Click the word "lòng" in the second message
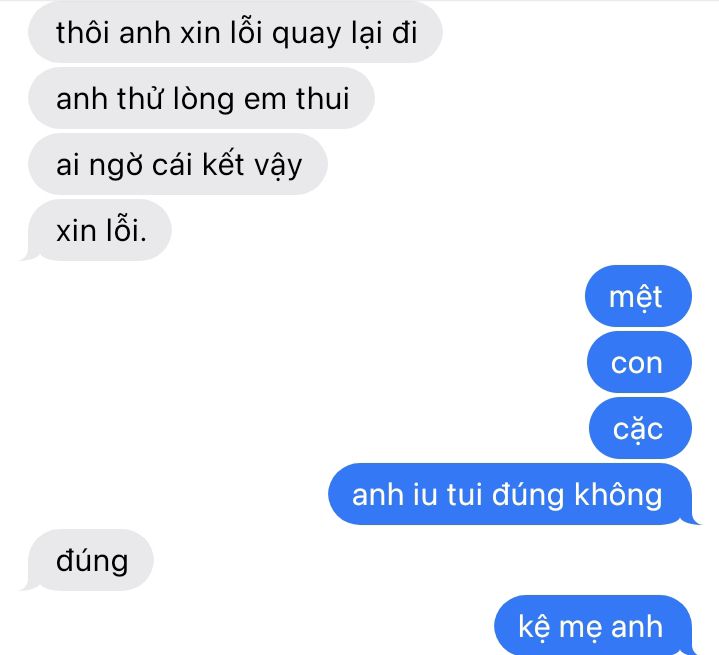The width and height of the screenshot is (719, 655). (x=203, y=99)
